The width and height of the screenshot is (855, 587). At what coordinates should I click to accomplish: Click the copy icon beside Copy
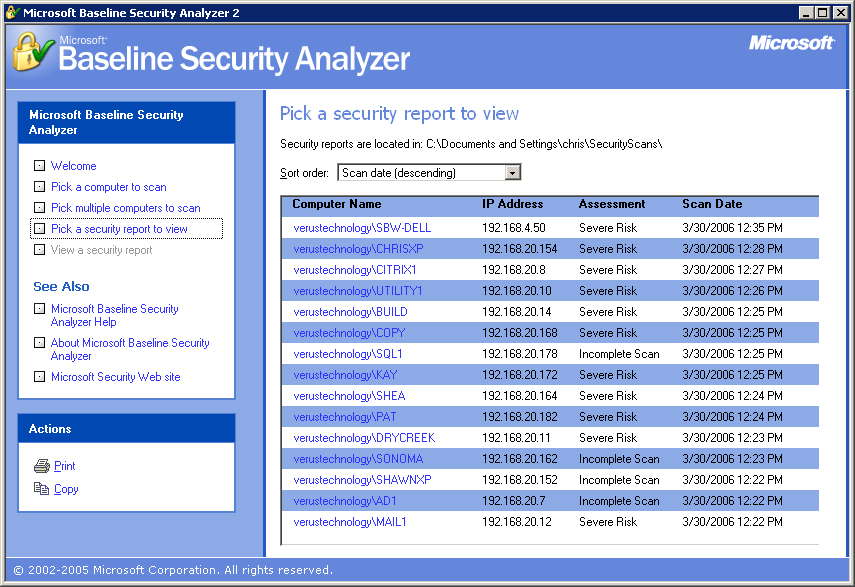pos(41,489)
